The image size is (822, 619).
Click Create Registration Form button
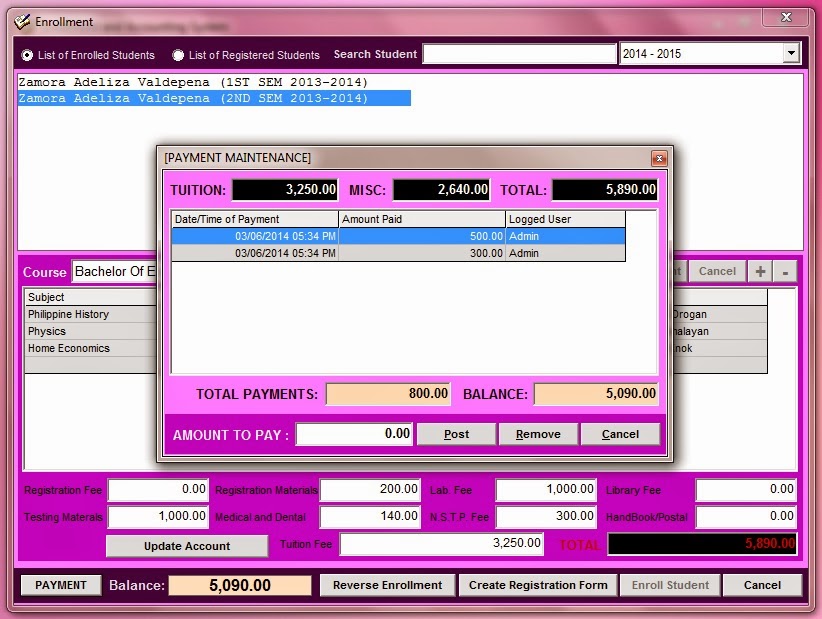[x=538, y=585]
